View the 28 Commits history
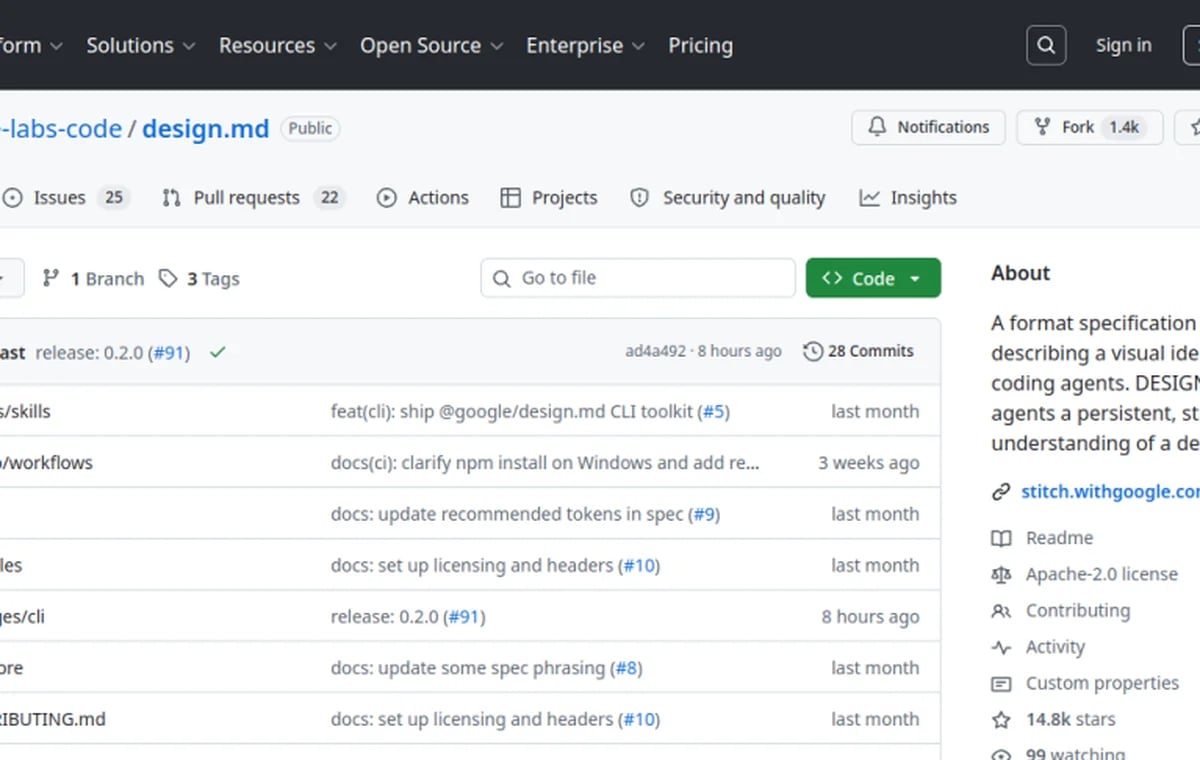The width and height of the screenshot is (1200, 760). 858,351
